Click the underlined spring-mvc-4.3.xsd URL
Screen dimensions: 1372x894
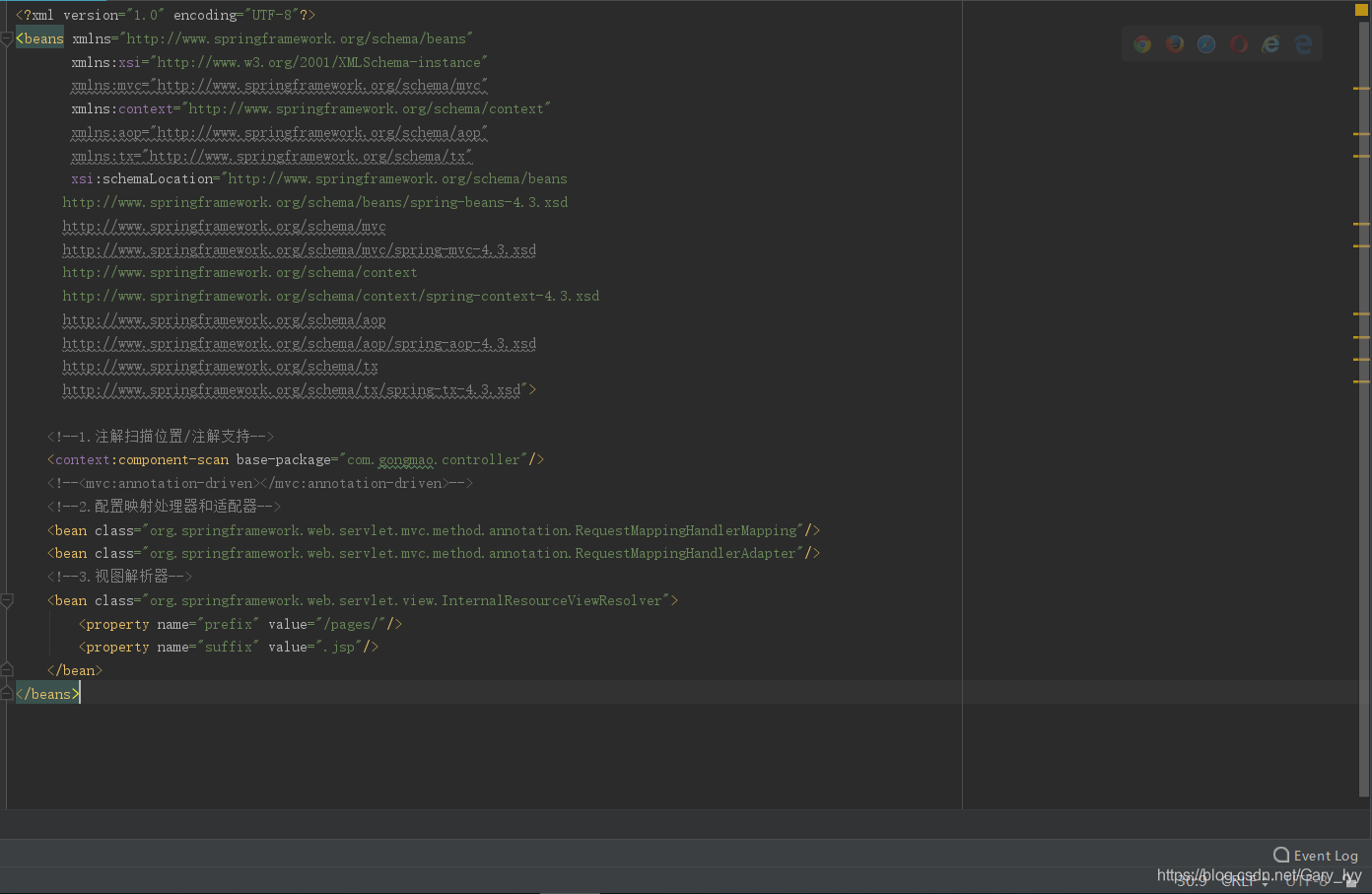pos(300,249)
